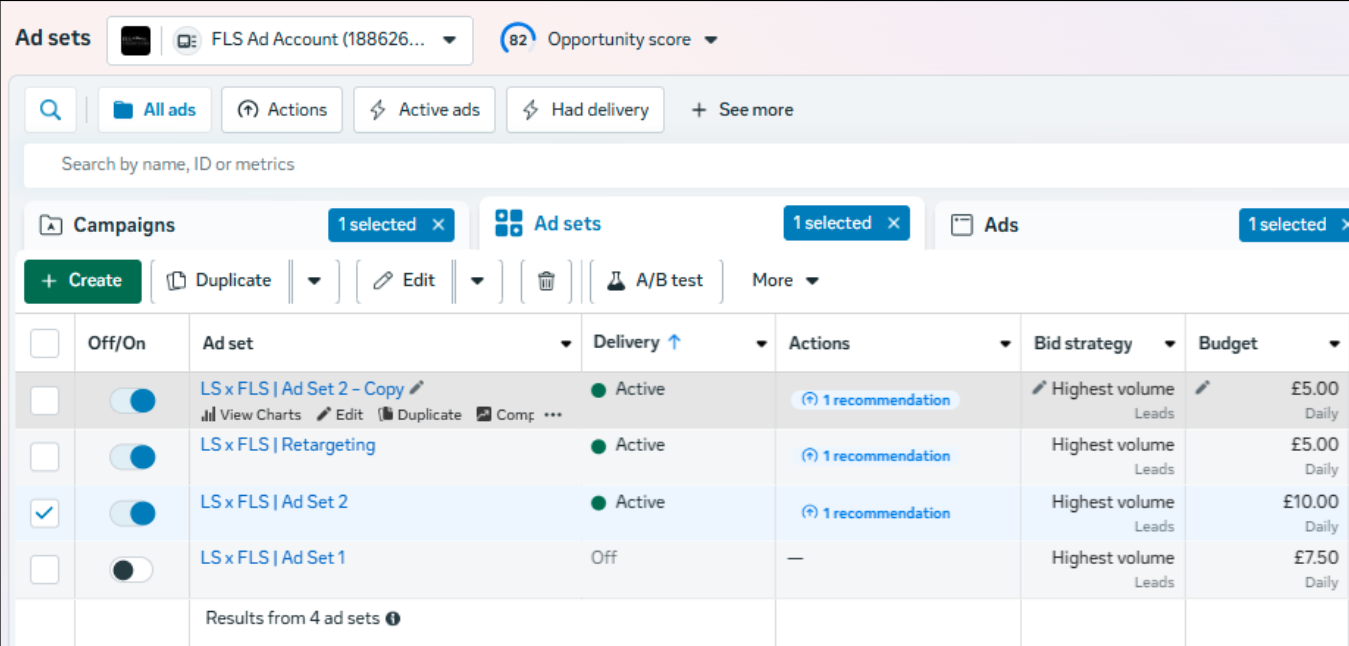Open View Charts for Ad Set 2 – Copy
Image resolution: width=1349 pixels, height=646 pixels.
(x=250, y=414)
